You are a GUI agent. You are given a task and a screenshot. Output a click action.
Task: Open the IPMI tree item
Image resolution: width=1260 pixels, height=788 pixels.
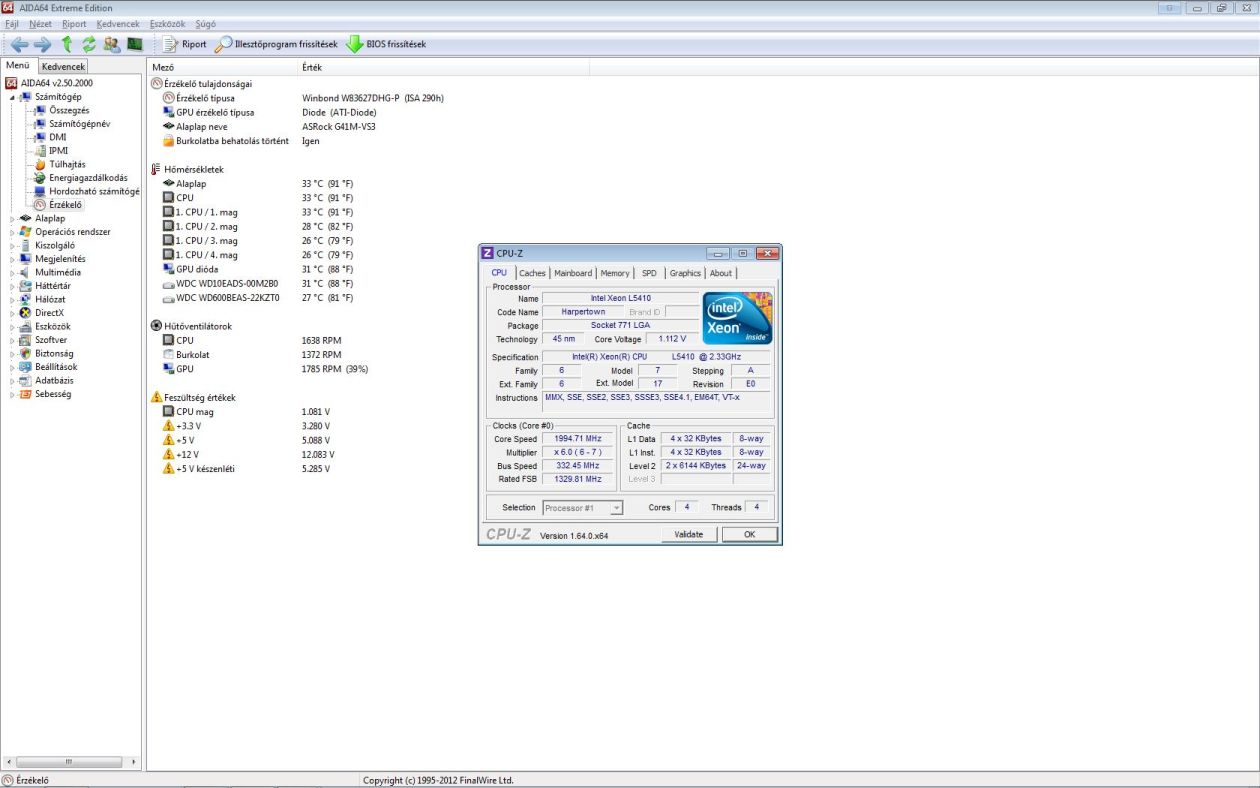click(x=58, y=151)
